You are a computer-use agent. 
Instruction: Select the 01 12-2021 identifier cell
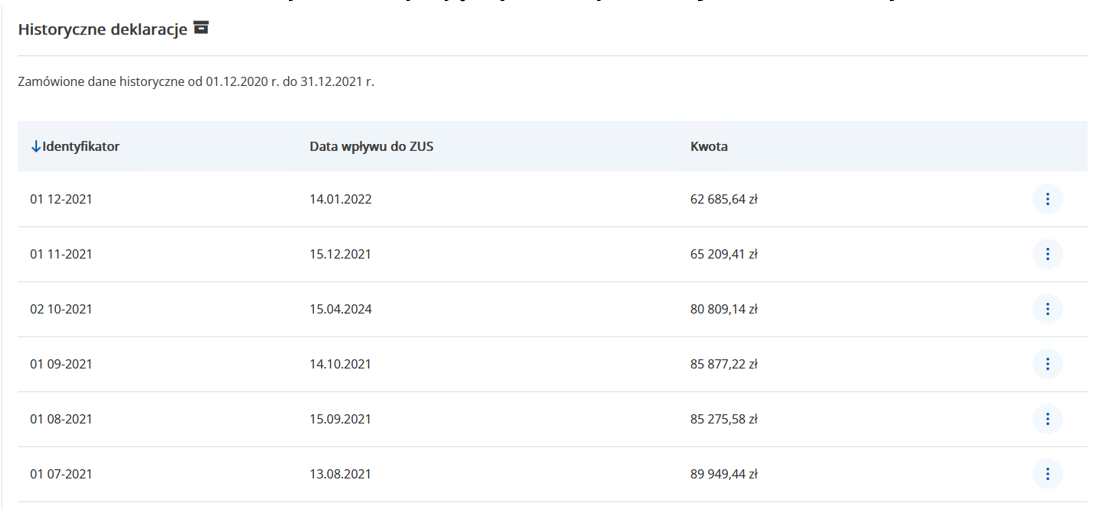61,199
